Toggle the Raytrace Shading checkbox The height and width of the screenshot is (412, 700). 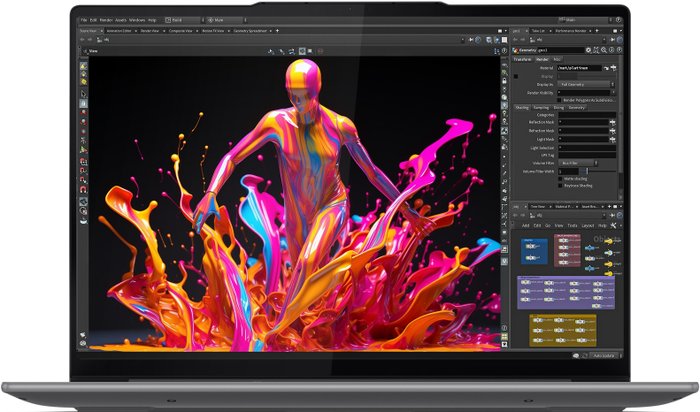tap(560, 186)
